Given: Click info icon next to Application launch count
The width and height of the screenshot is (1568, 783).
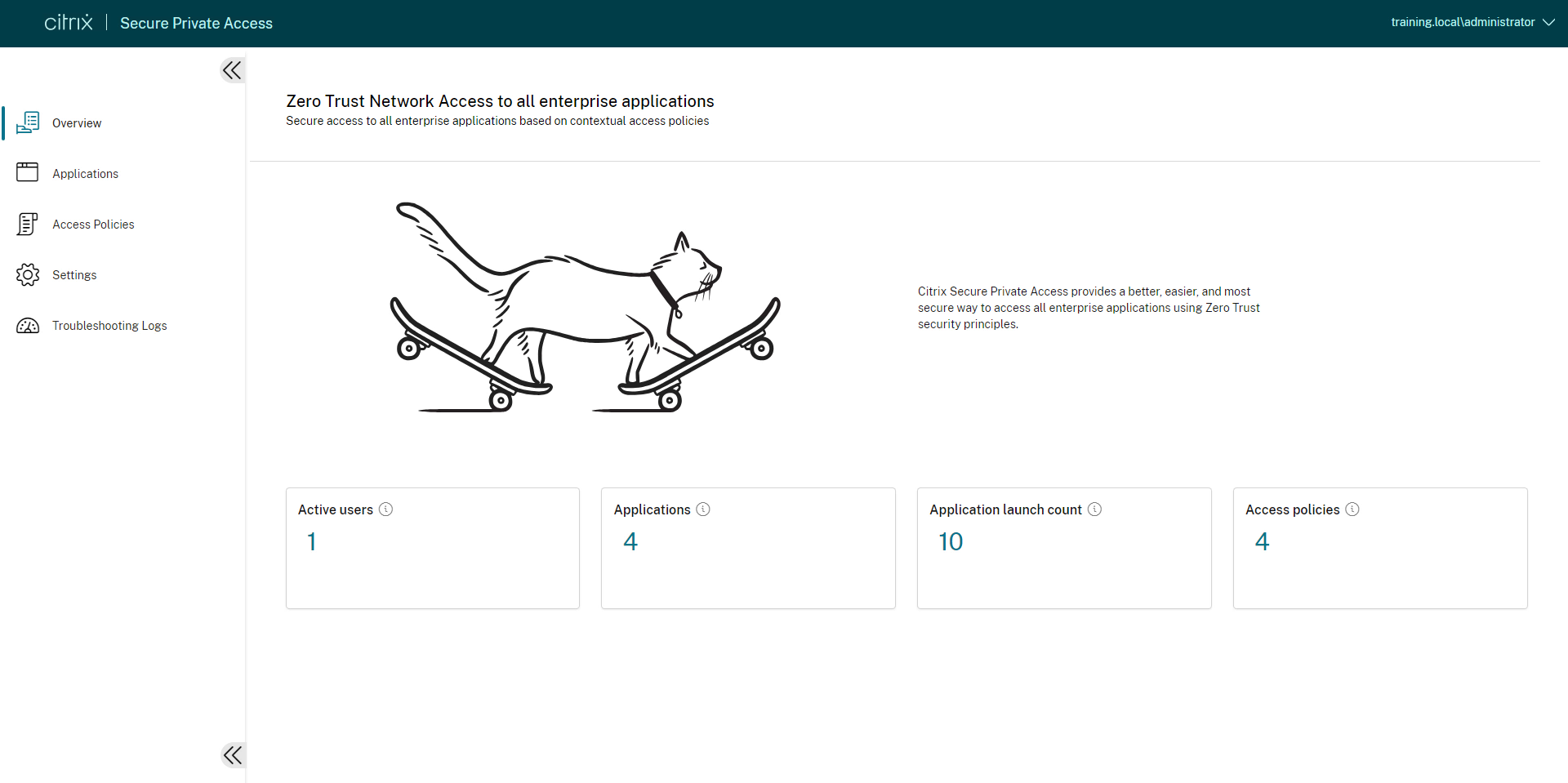Looking at the screenshot, I should 1095,509.
